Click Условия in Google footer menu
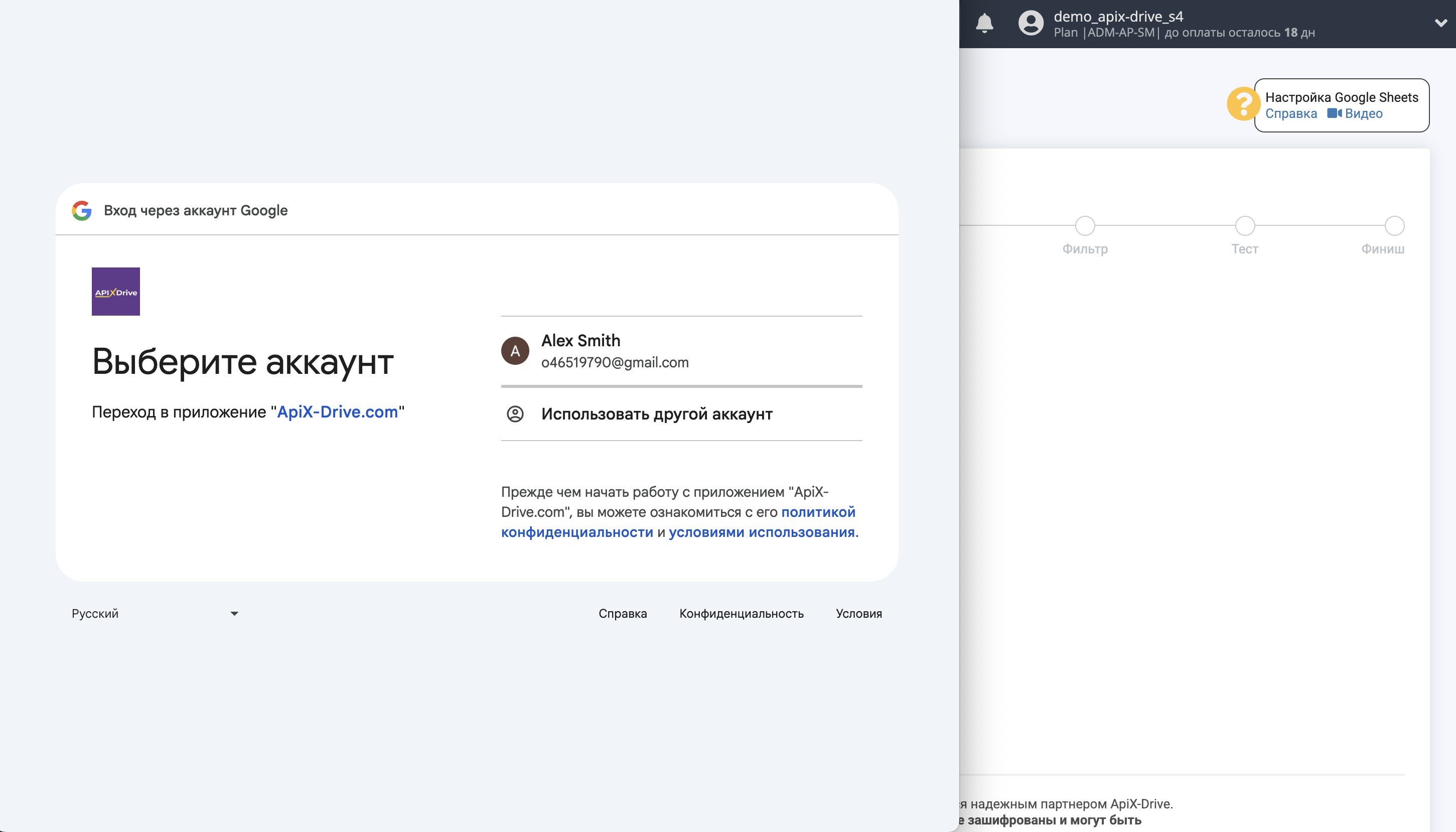Viewport: 1456px width, 832px height. [x=858, y=613]
